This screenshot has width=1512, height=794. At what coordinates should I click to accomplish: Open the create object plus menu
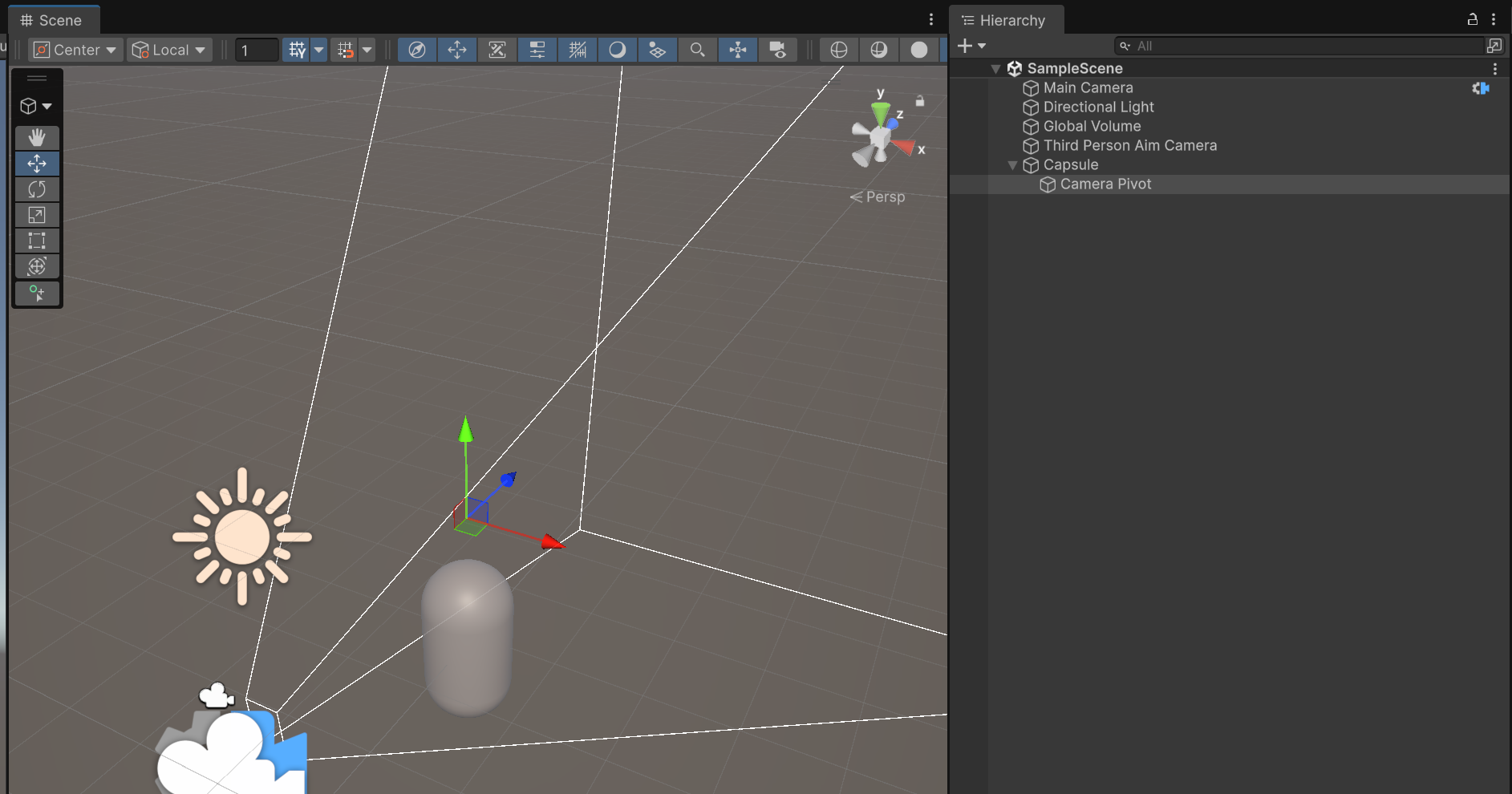(x=971, y=46)
